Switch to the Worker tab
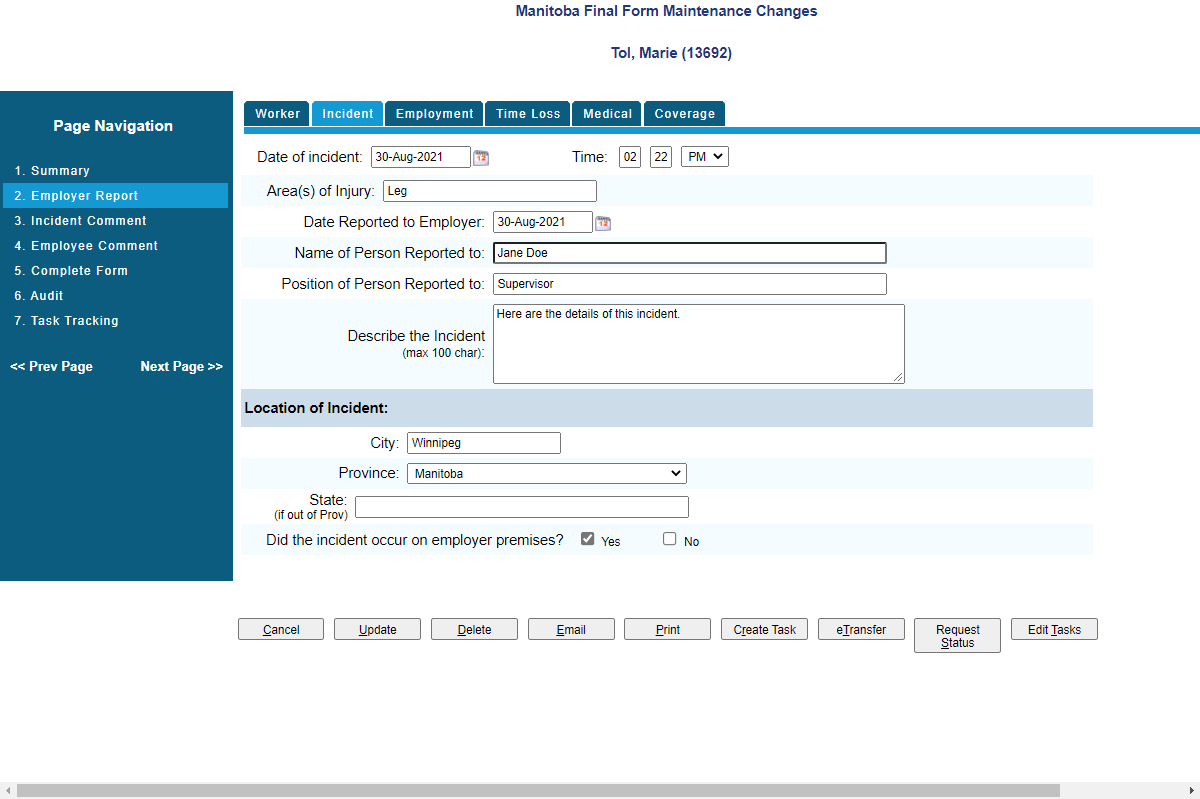This screenshot has width=1200, height=799. click(x=277, y=114)
